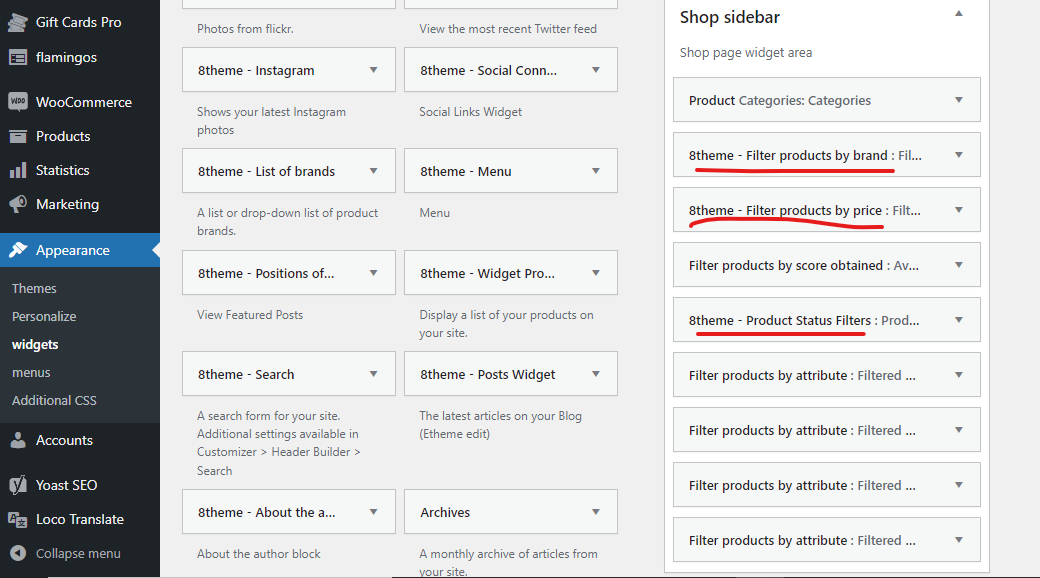Viewport: 1040px width, 578px height.
Task: Click the Accounts user icon
Action: (x=18, y=440)
